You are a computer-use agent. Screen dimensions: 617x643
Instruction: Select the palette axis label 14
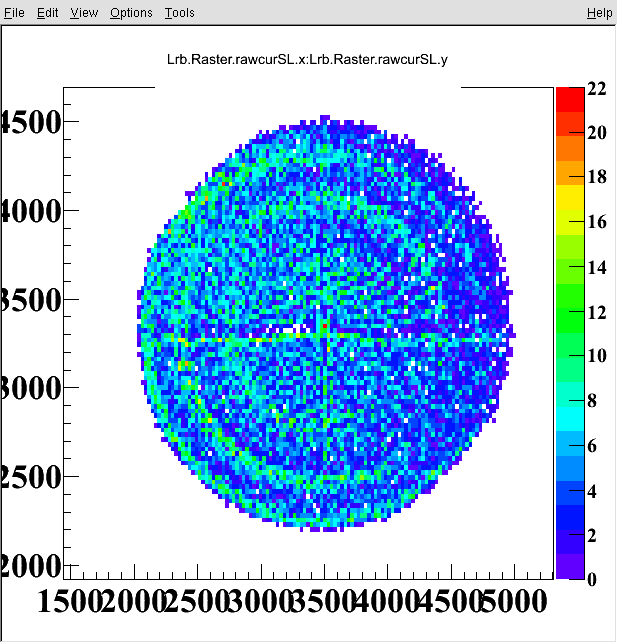[x=597, y=267]
